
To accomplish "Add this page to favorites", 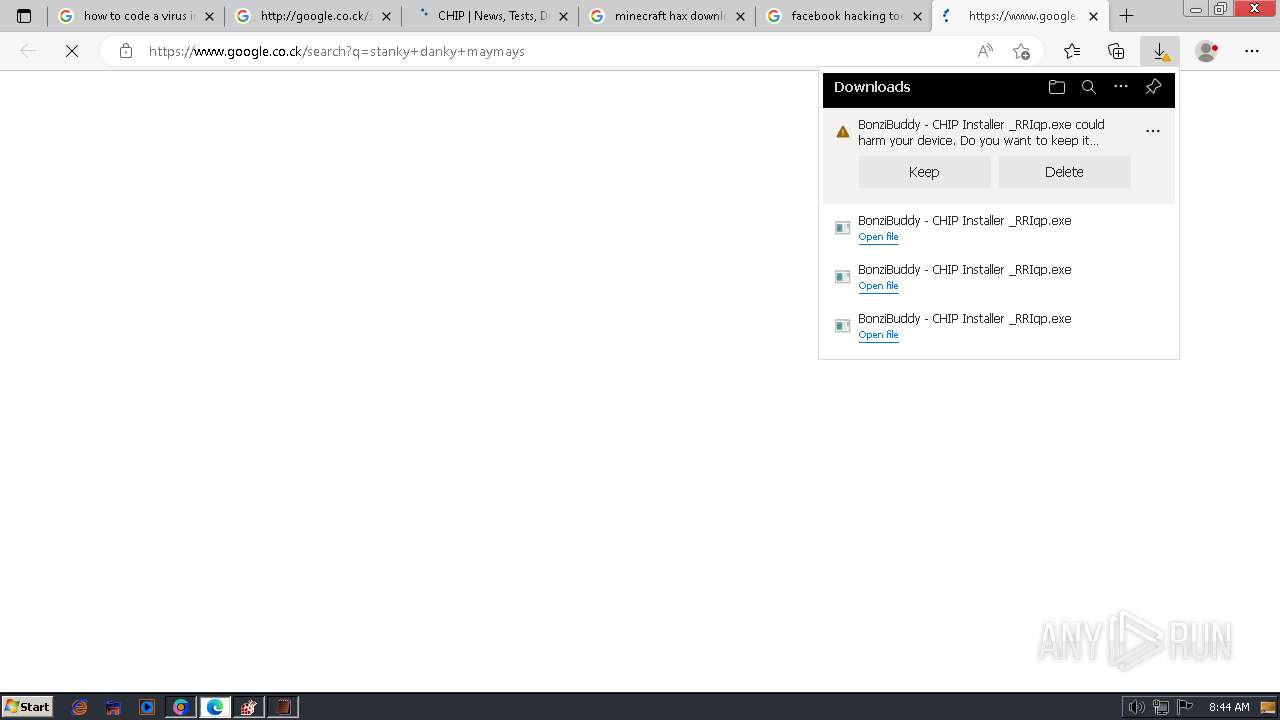I will pyautogui.click(x=1021, y=51).
